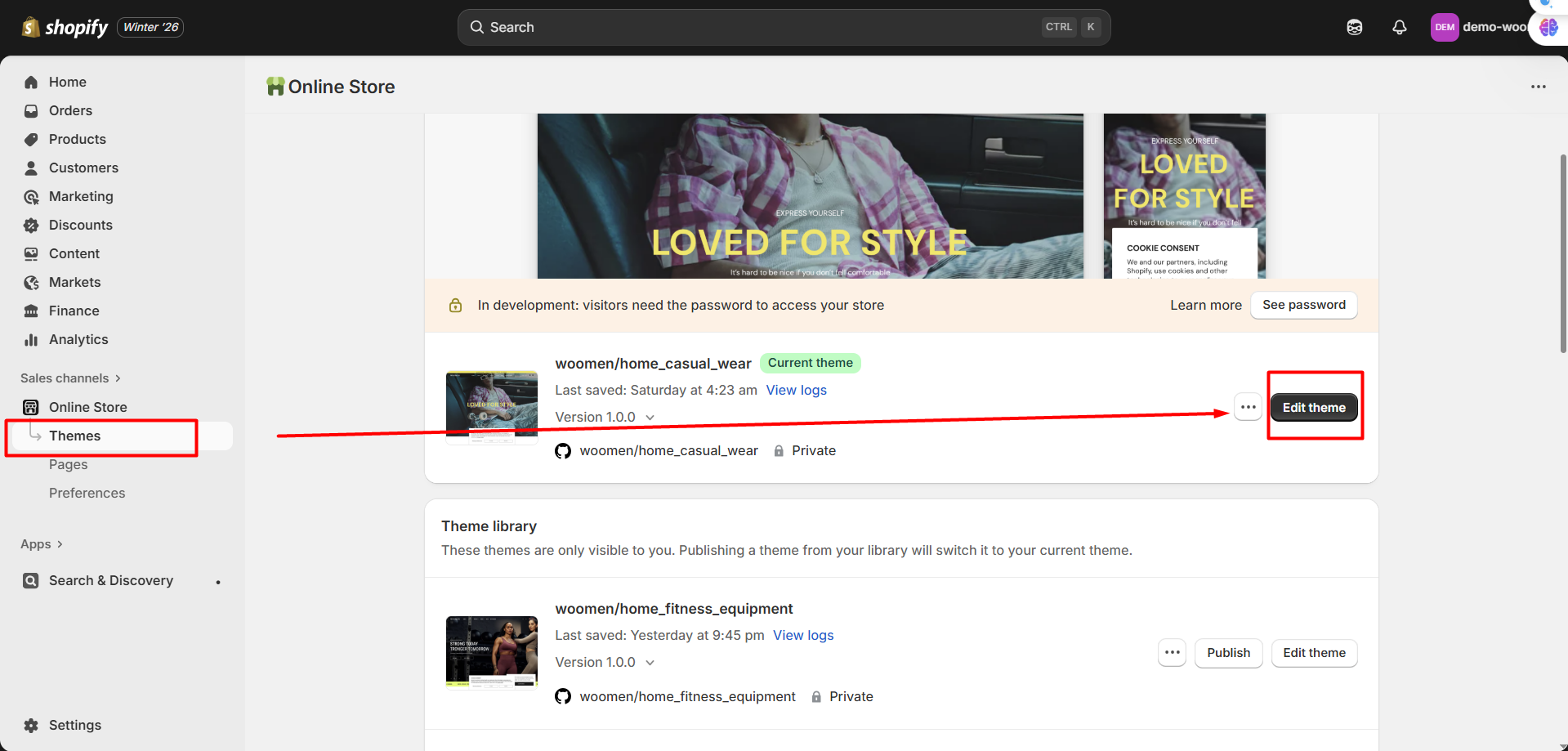Open Analytics from the sidebar
The height and width of the screenshot is (751, 1568).
(78, 339)
